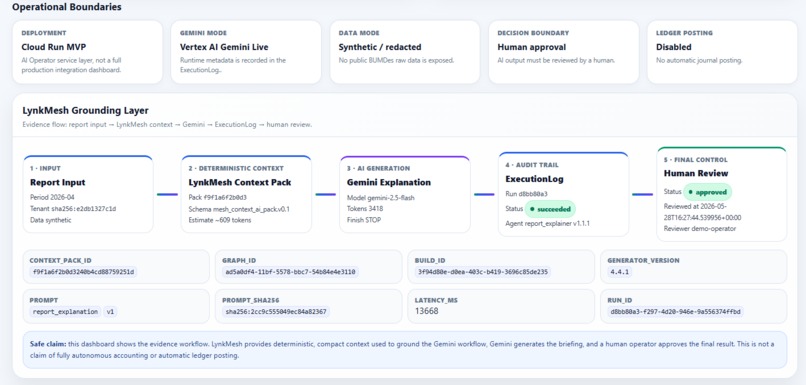This screenshot has height=385, width=806.
Task: Click the CONTEXT_PACK_ID value chip
Action: tap(83, 272)
